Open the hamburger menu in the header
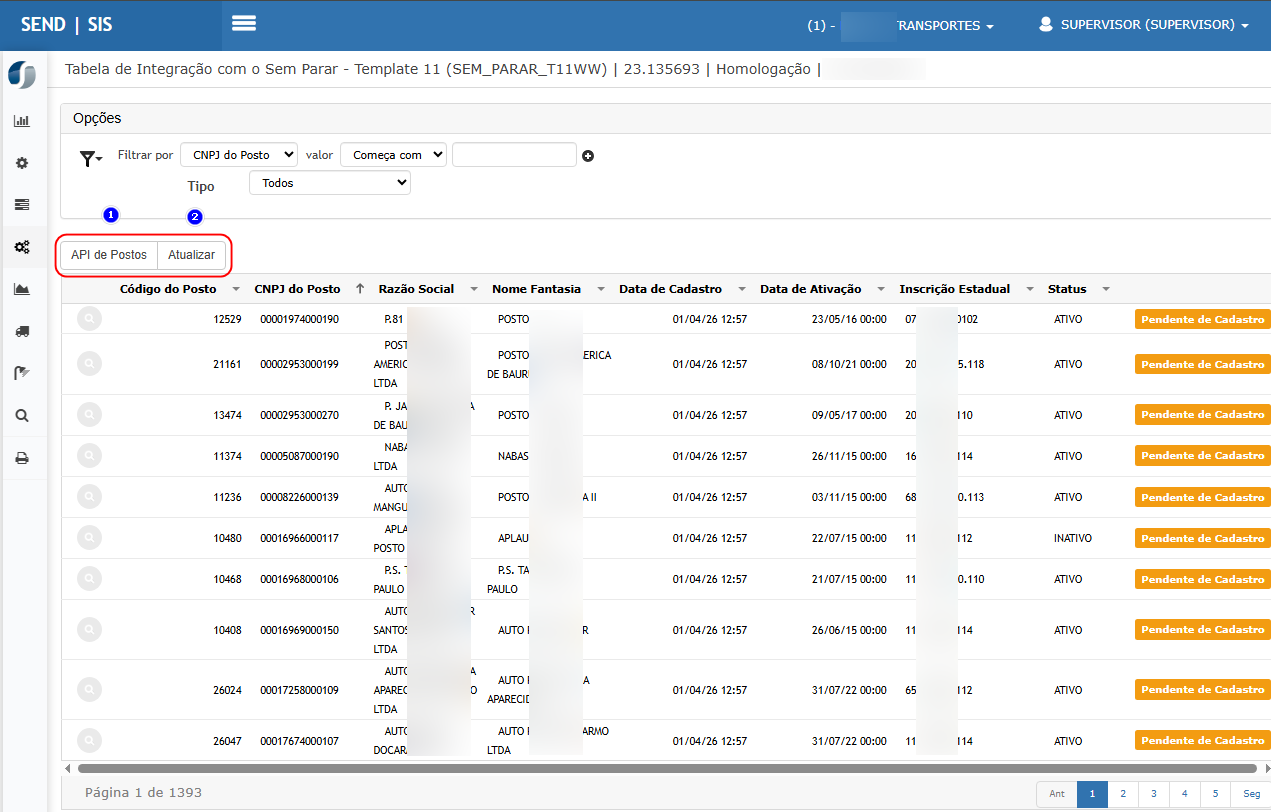1271x812 pixels. (244, 24)
